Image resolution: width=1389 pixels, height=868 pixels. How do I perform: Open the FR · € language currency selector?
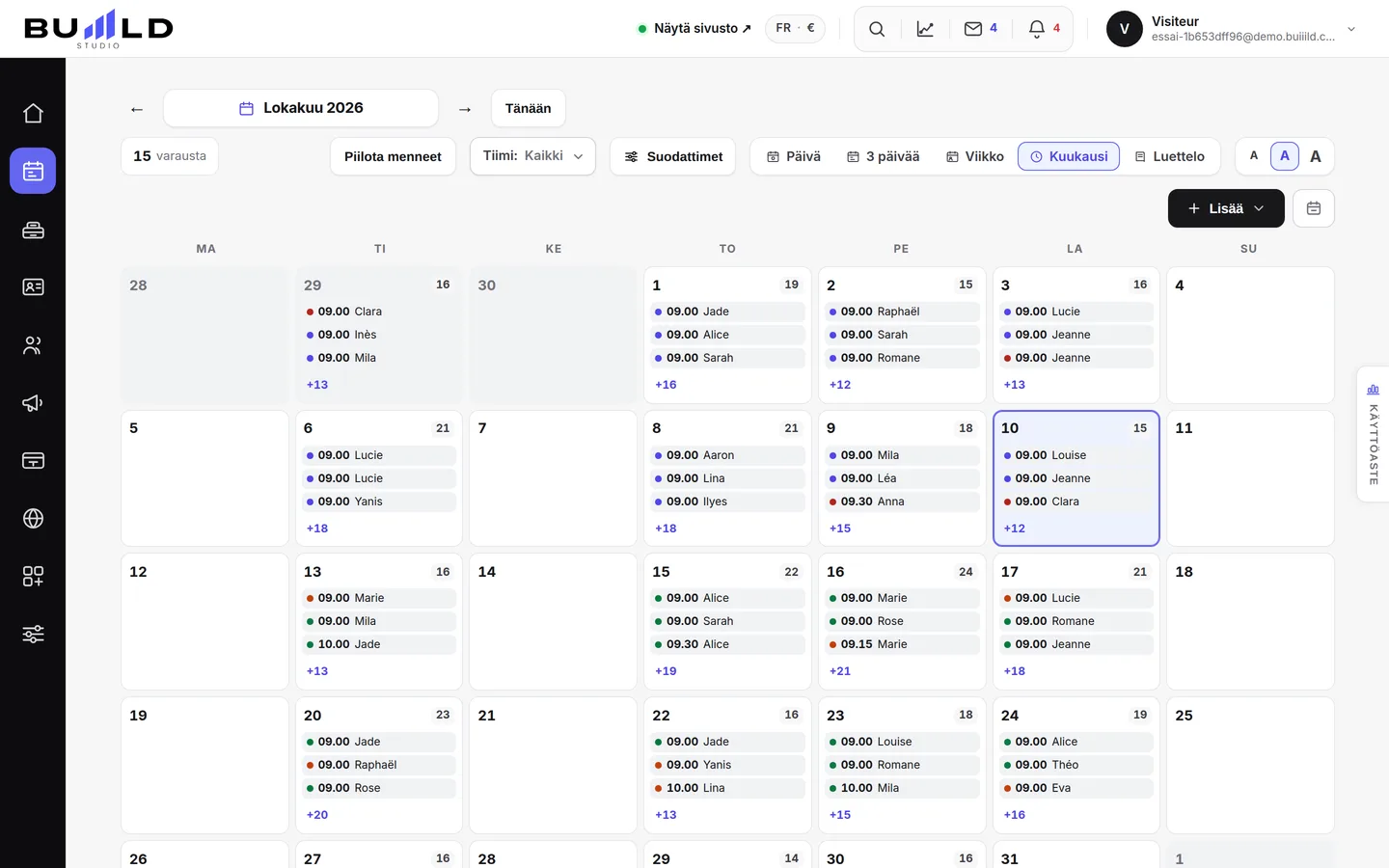pyautogui.click(x=796, y=28)
